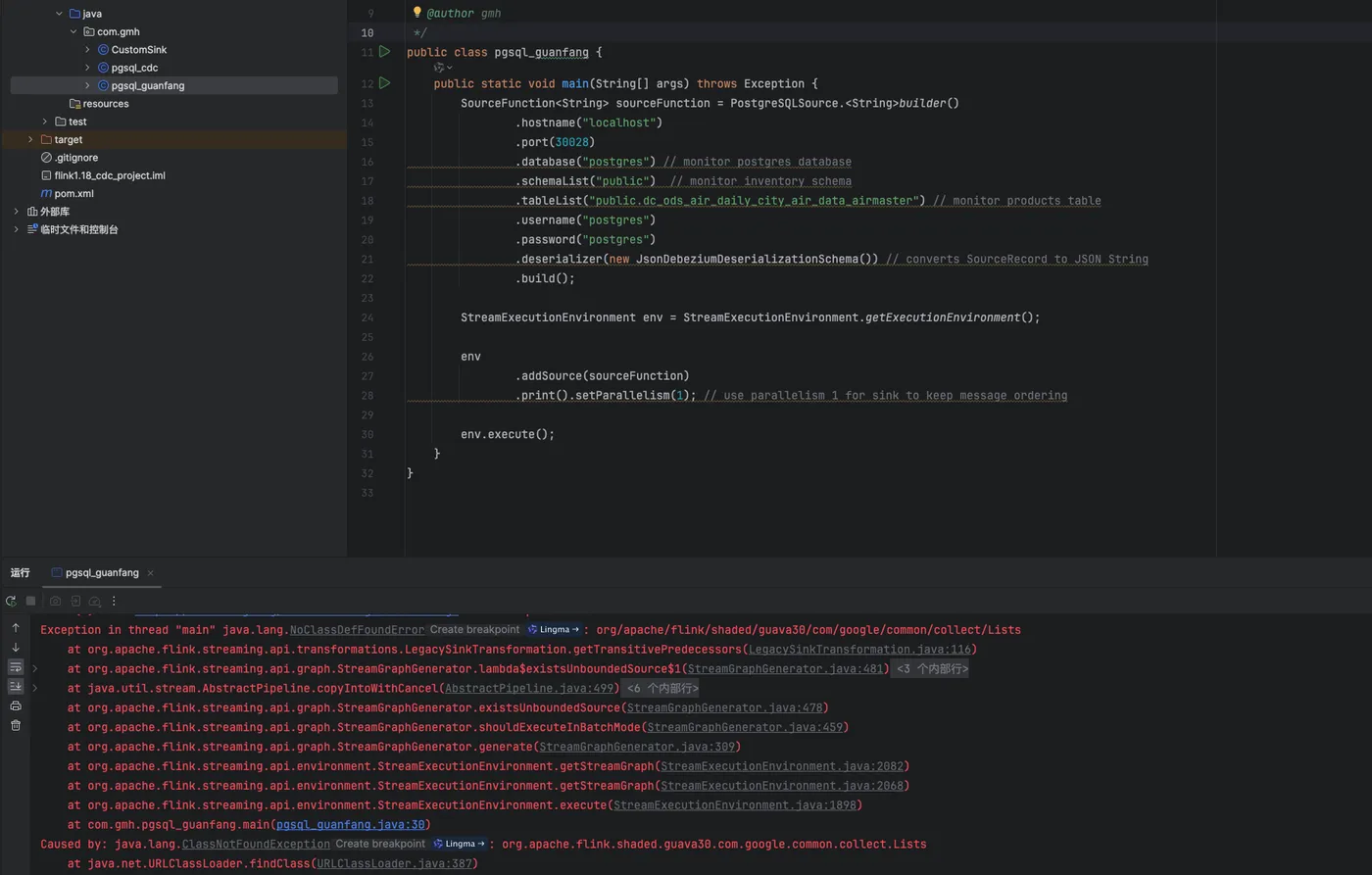
Task: Select pom.xml in the project tree
Action: [x=73, y=193]
